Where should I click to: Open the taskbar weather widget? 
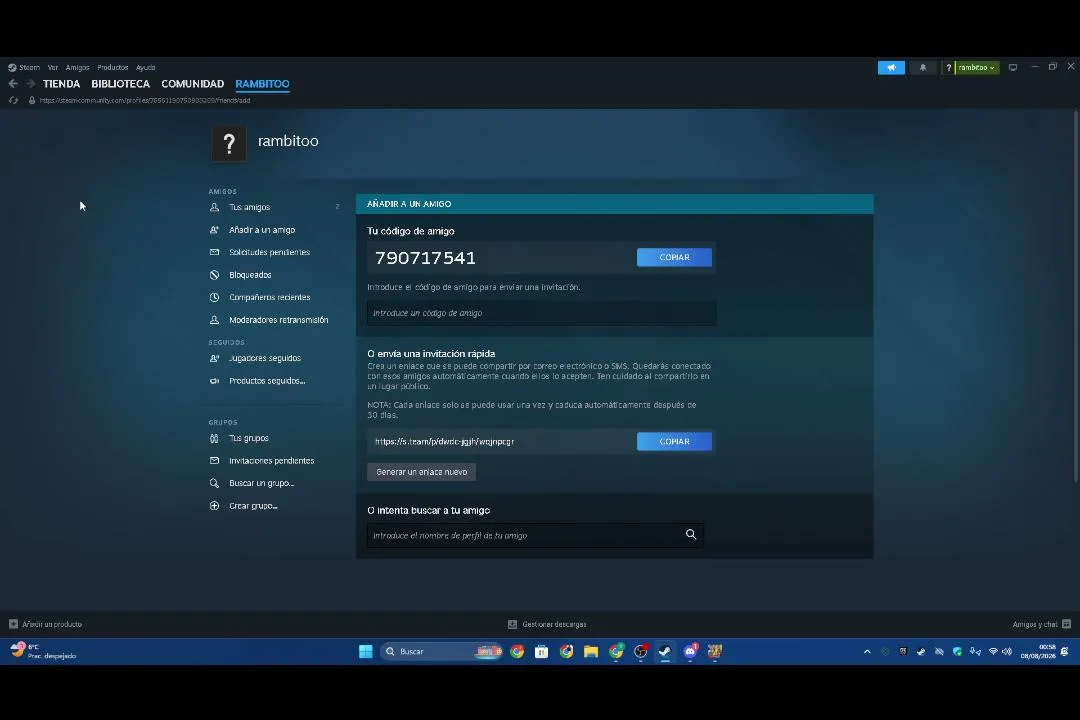click(43, 651)
